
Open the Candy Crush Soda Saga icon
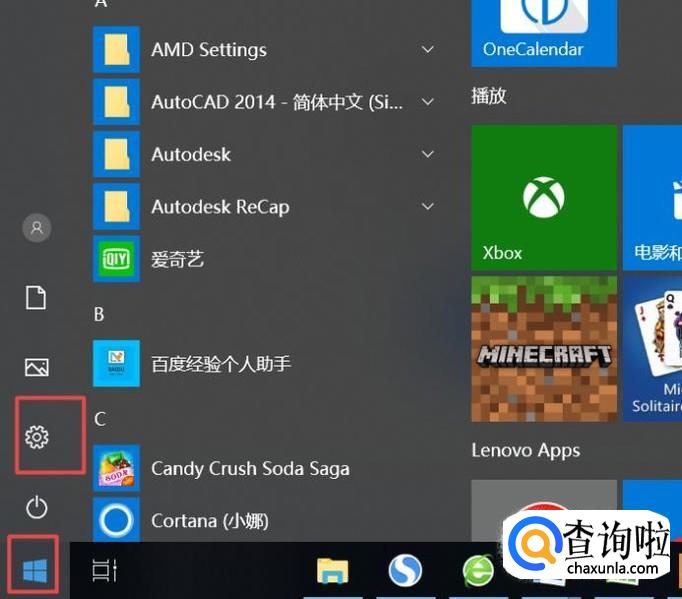116,468
